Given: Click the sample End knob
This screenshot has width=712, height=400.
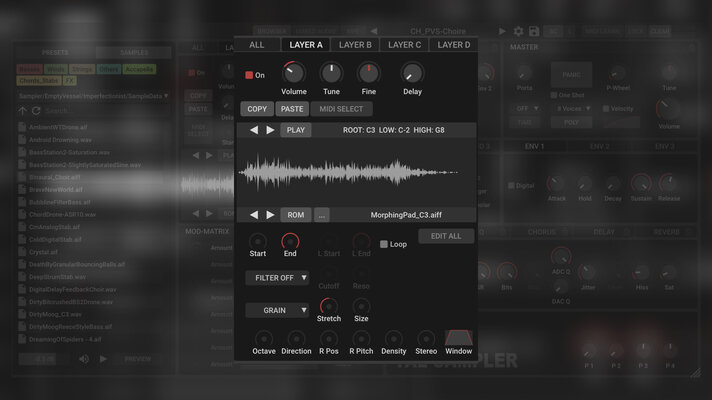Looking at the screenshot, I should 290,242.
